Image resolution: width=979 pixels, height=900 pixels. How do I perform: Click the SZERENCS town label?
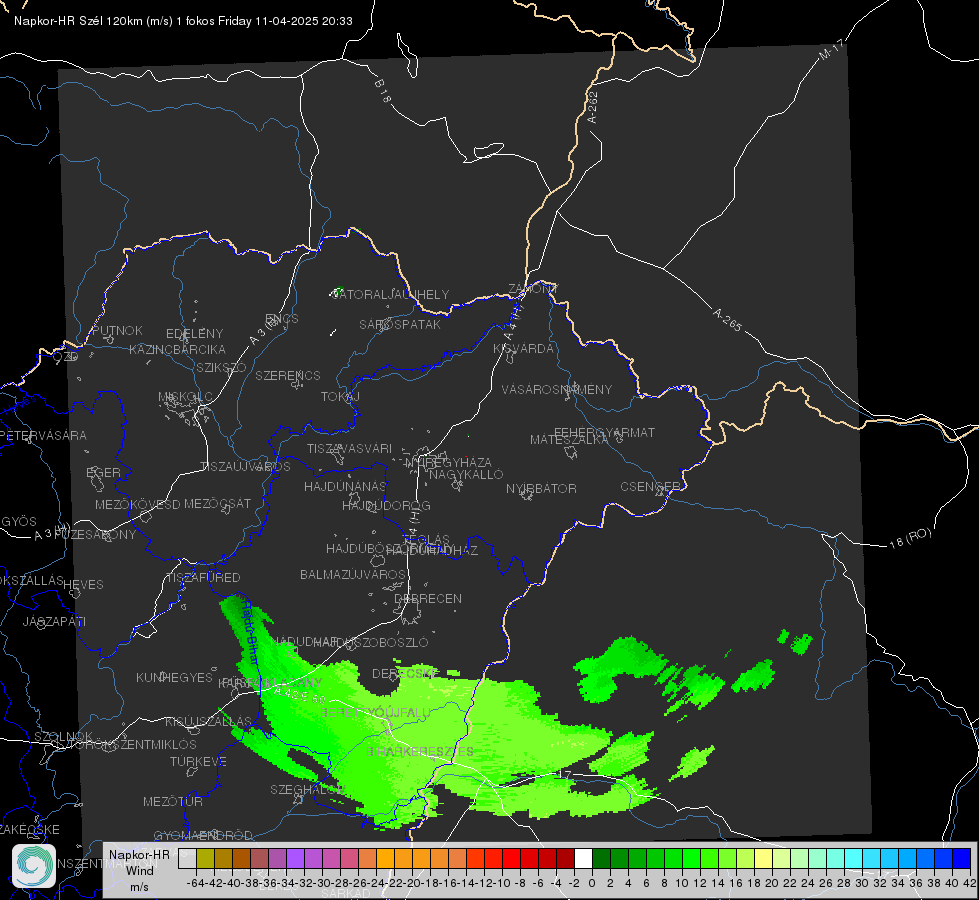[x=288, y=375]
